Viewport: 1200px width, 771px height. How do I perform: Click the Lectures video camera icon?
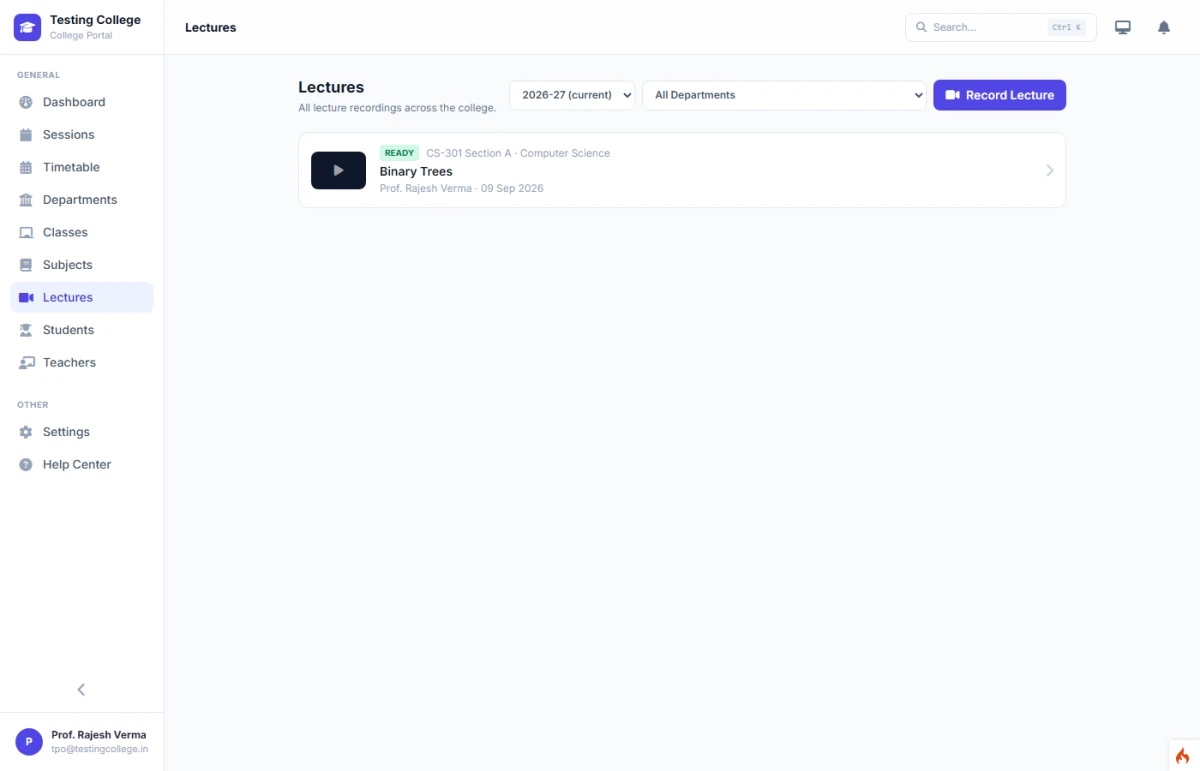pos(26,297)
